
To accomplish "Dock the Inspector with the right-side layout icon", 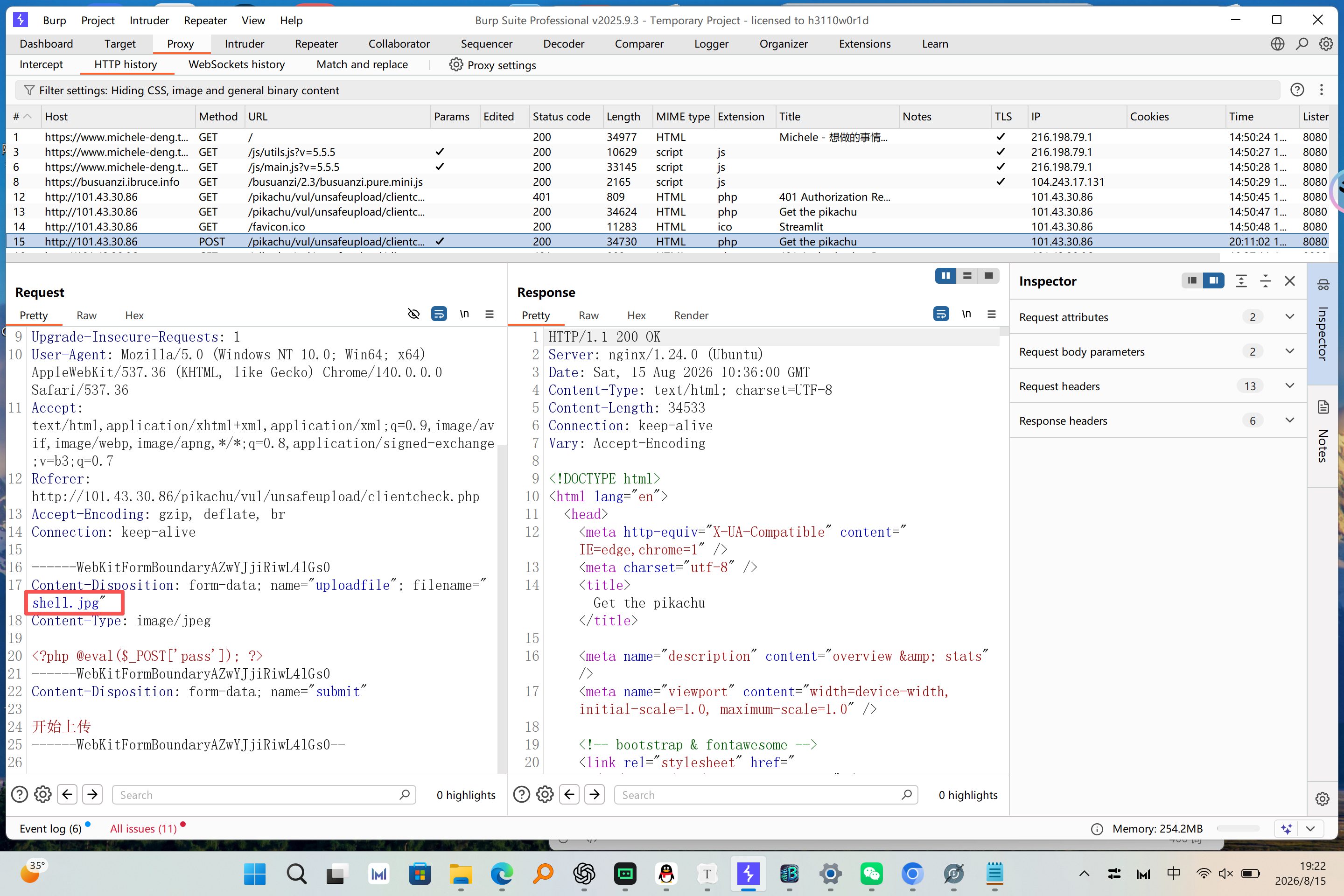I will [1213, 280].
